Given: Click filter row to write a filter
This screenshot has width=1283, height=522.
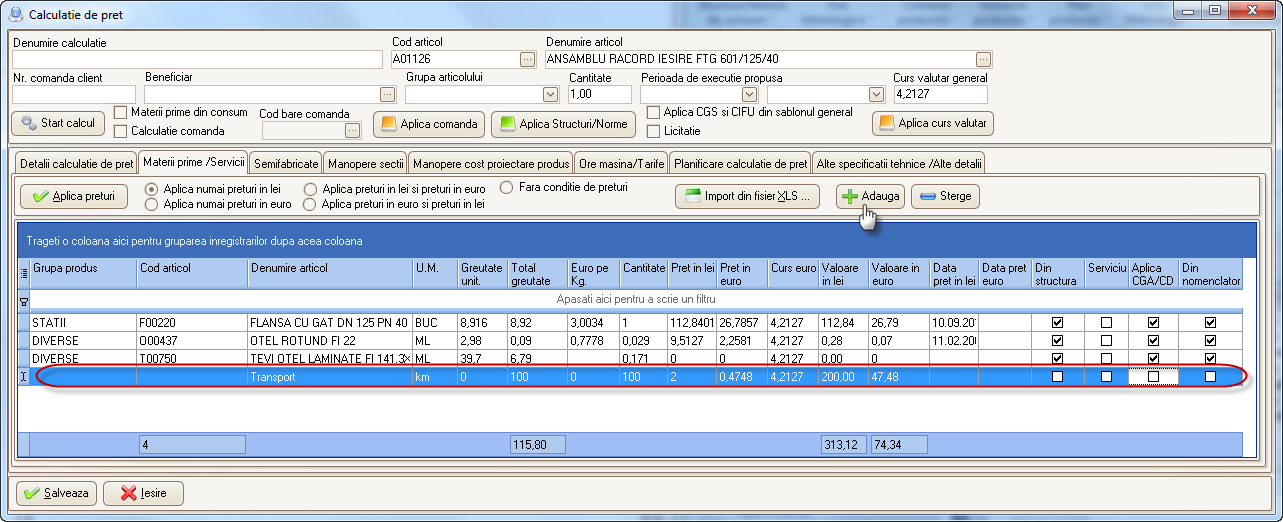Looking at the screenshot, I should [x=636, y=299].
